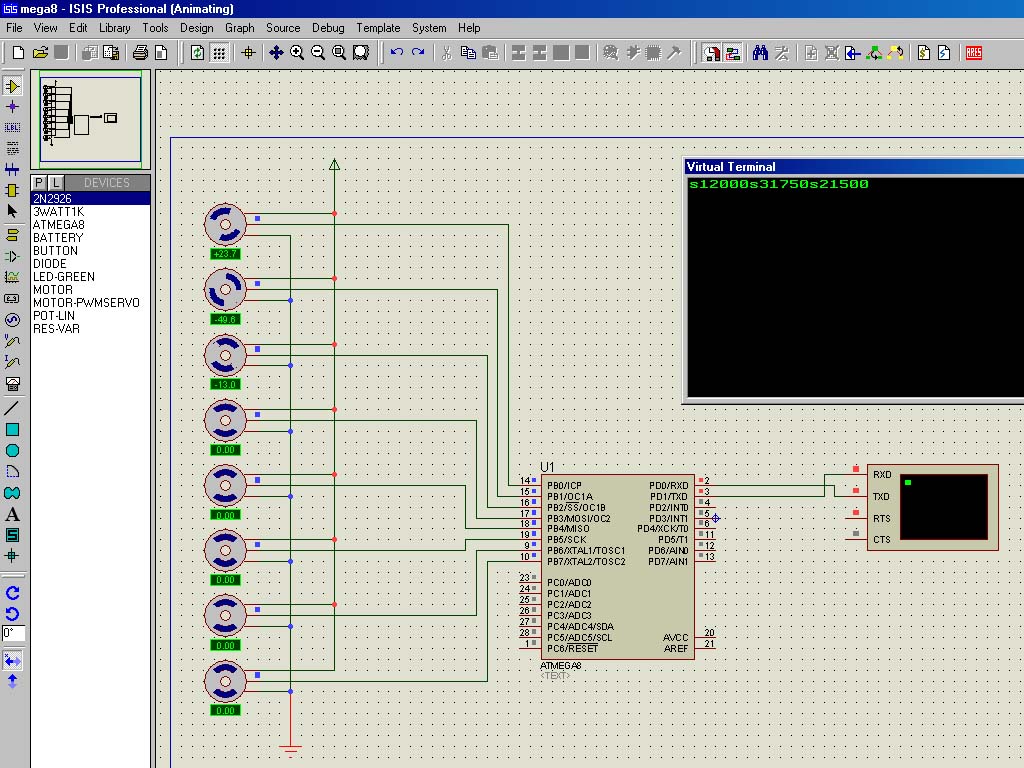
Task: Click the Print icon in toolbar
Action: point(140,53)
